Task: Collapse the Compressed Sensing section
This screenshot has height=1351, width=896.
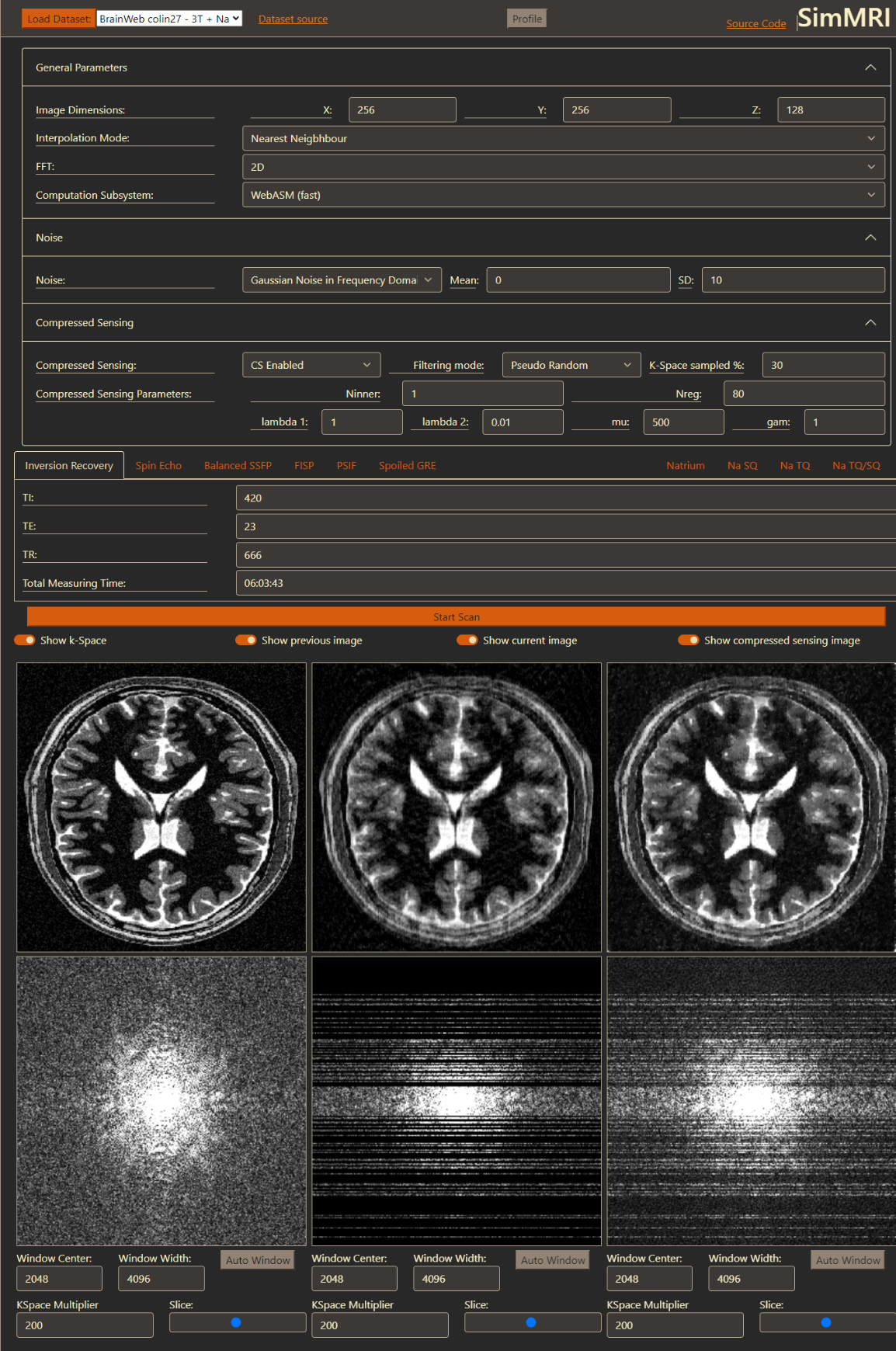Action: tap(870, 322)
